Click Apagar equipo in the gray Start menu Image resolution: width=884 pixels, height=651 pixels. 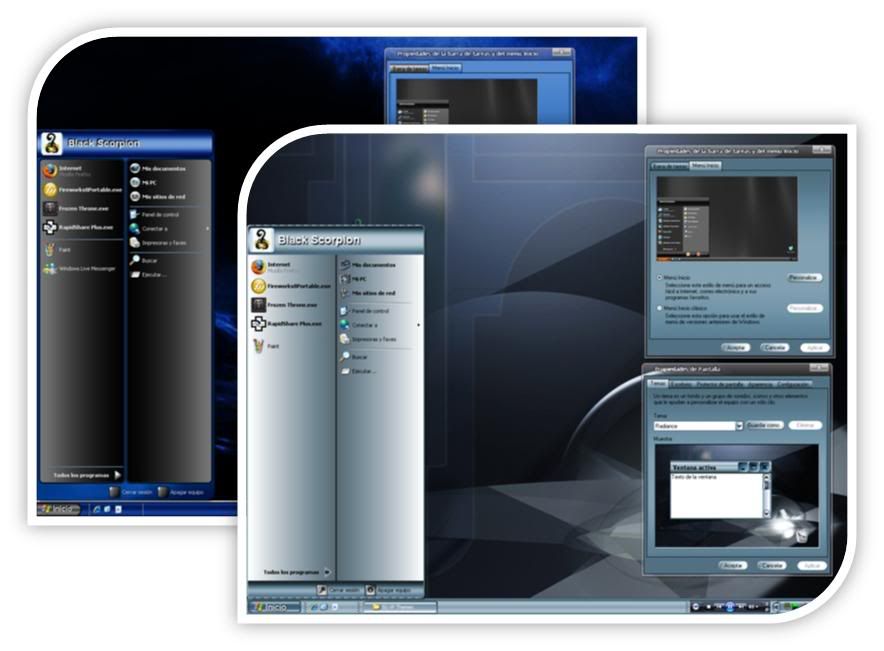click(387, 590)
